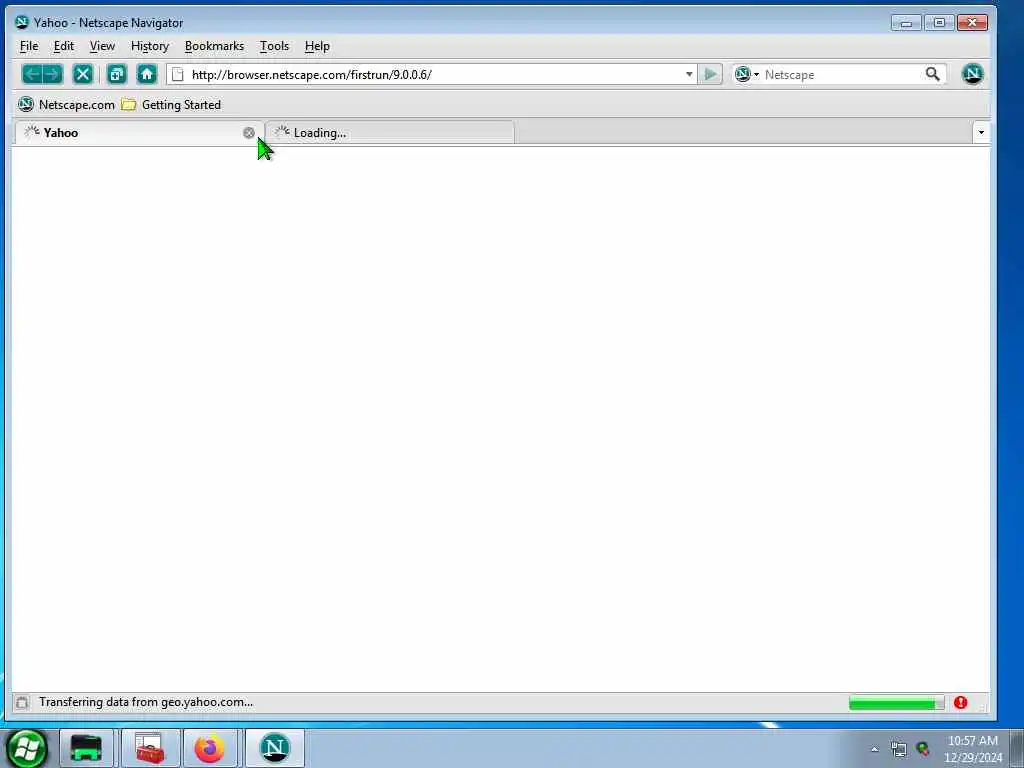Click the Show desktop strip in taskbar

pos(1017,748)
